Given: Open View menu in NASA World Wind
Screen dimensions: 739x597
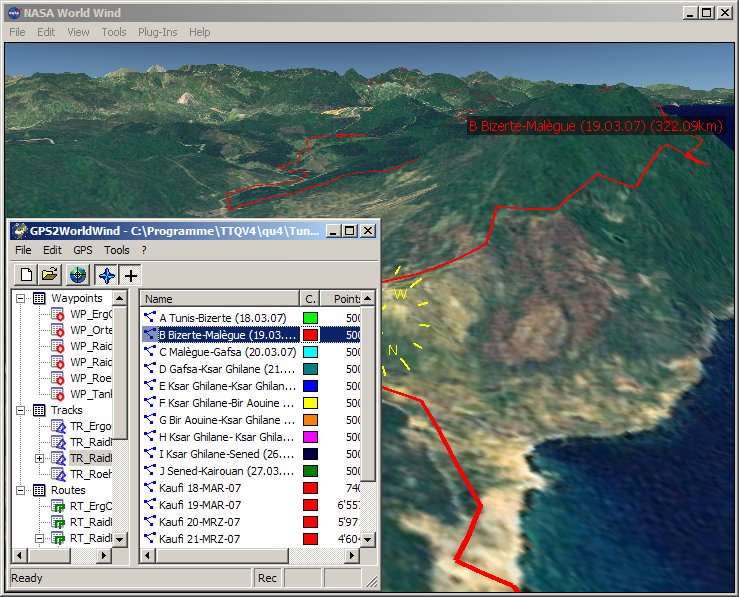Looking at the screenshot, I should [x=78, y=32].
